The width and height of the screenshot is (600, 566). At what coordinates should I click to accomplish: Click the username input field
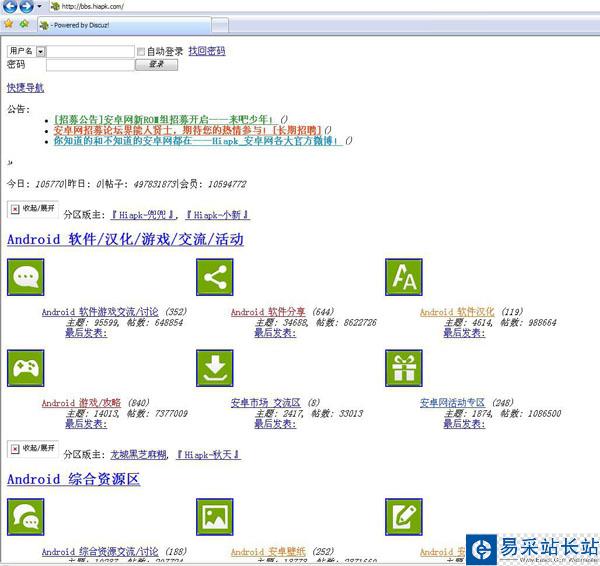(90, 52)
